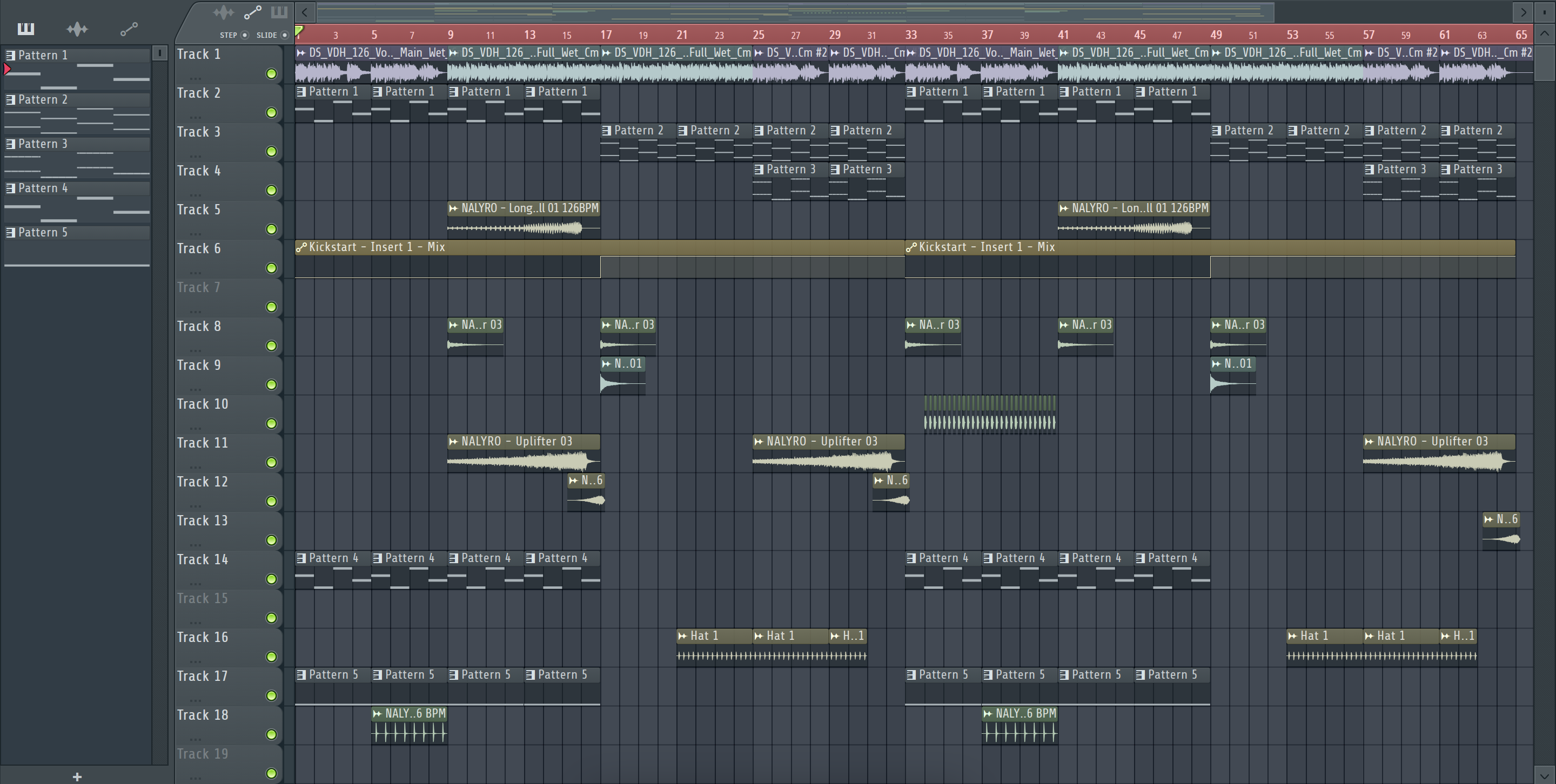Toggle the STEP edit mode
The width and height of the screenshot is (1556, 784).
point(245,35)
